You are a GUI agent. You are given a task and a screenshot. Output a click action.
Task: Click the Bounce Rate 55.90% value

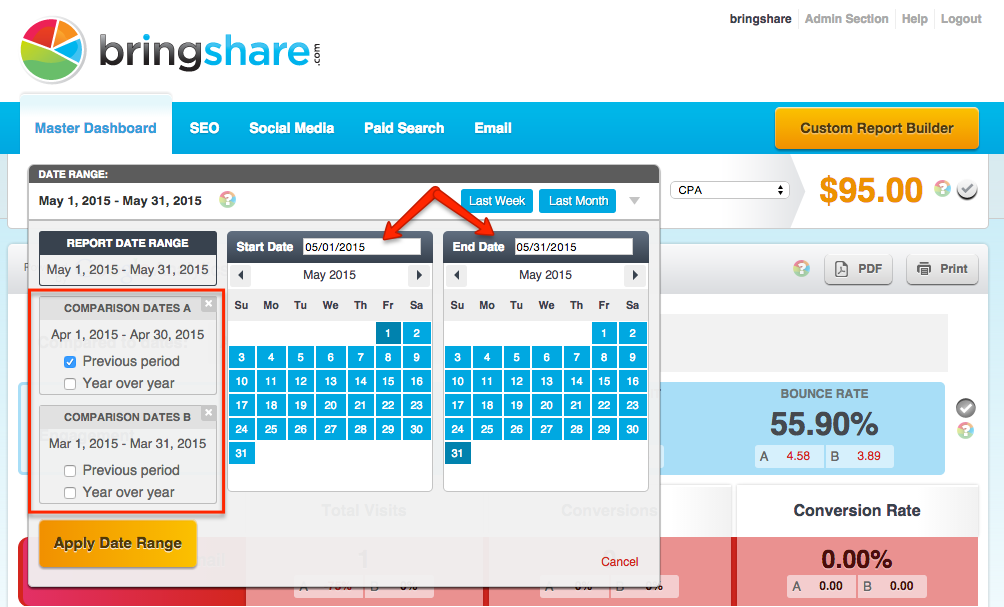(x=823, y=424)
